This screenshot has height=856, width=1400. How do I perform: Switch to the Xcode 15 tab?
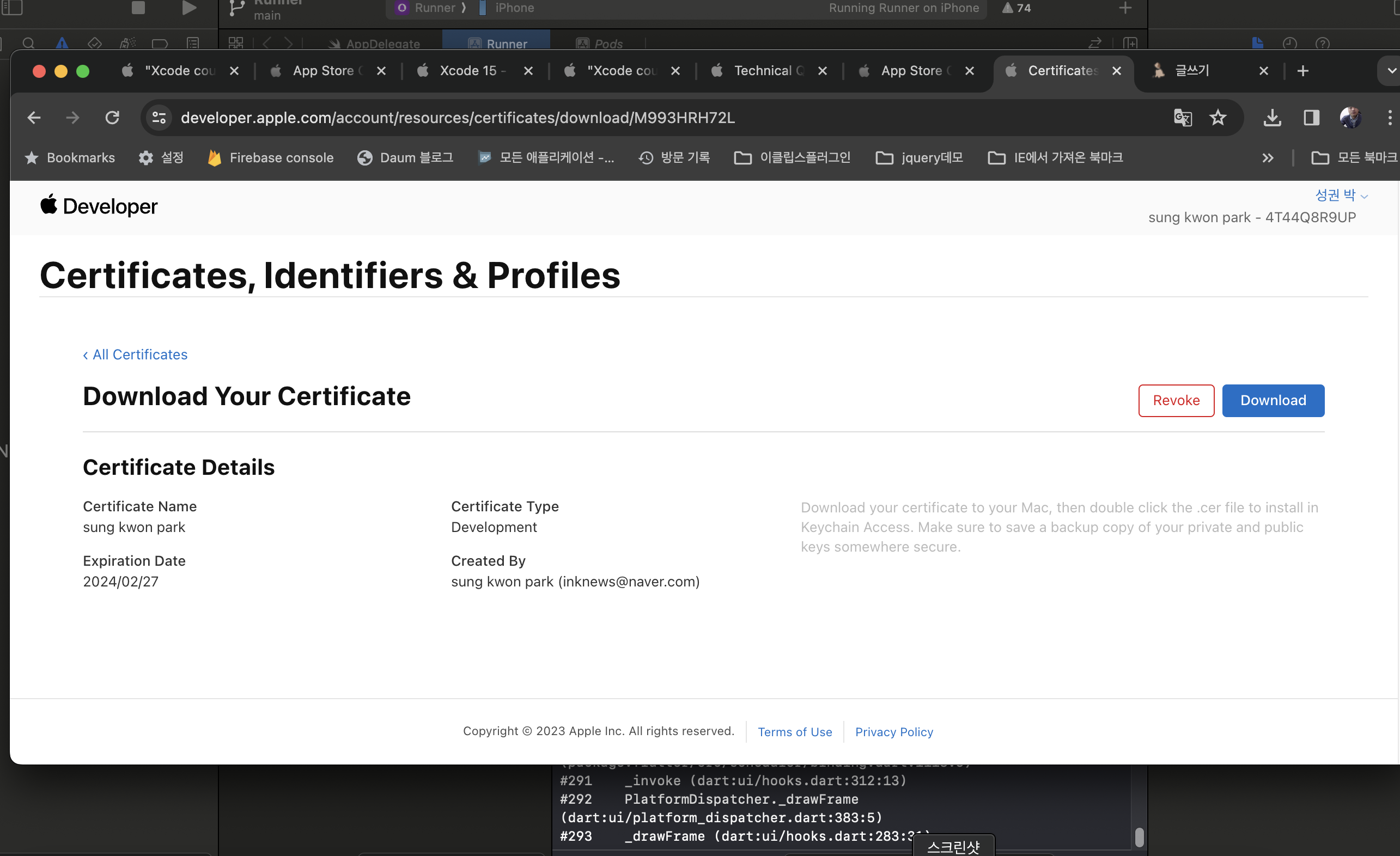coord(467,71)
